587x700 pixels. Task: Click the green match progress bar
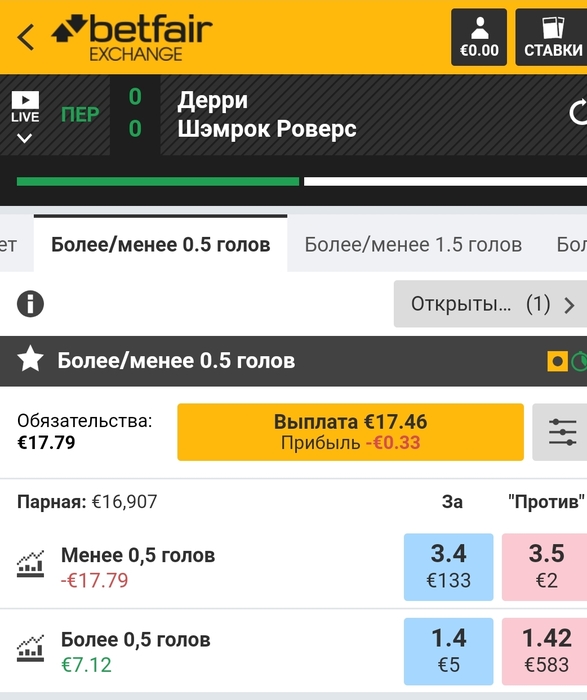158,181
